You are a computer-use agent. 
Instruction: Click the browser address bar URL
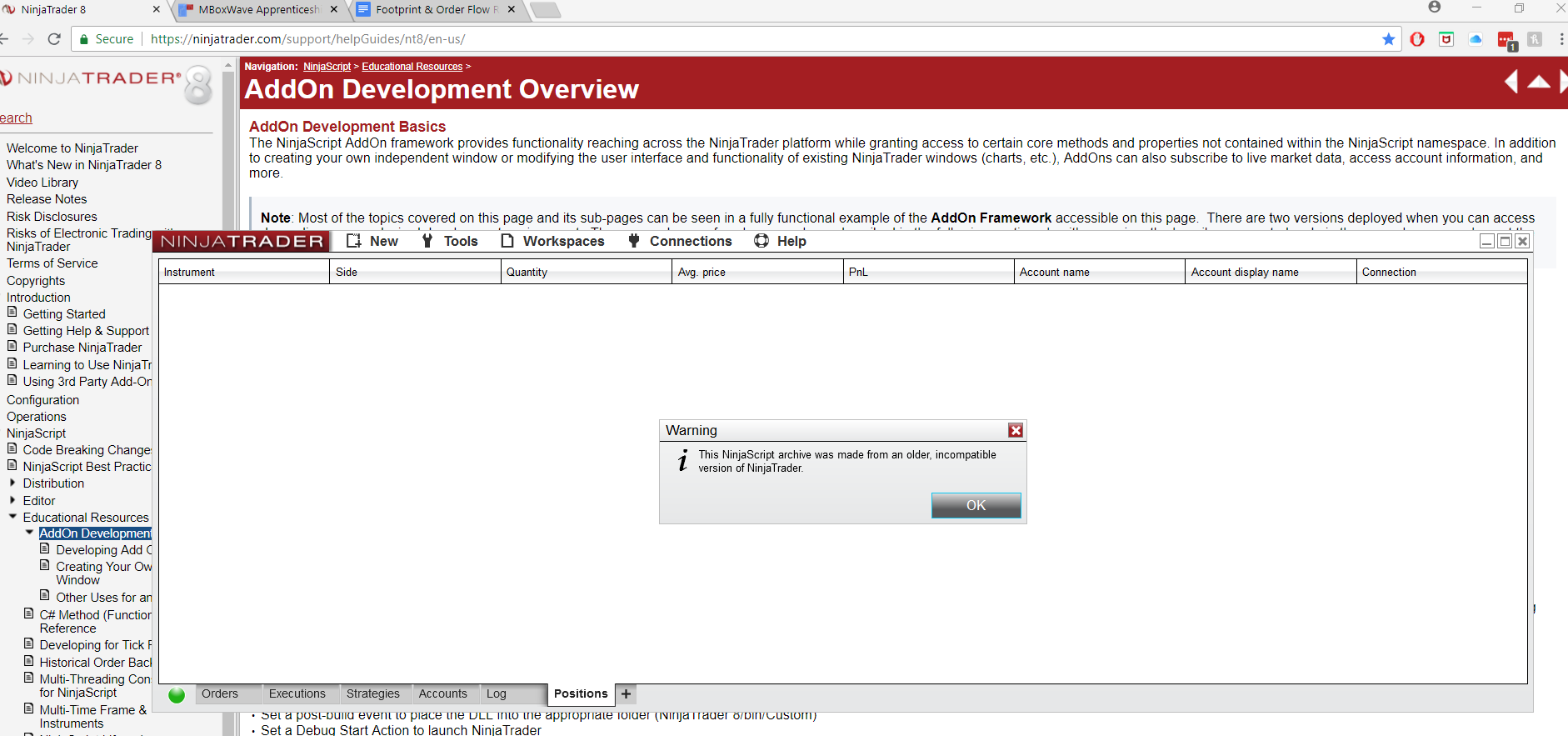(308, 39)
